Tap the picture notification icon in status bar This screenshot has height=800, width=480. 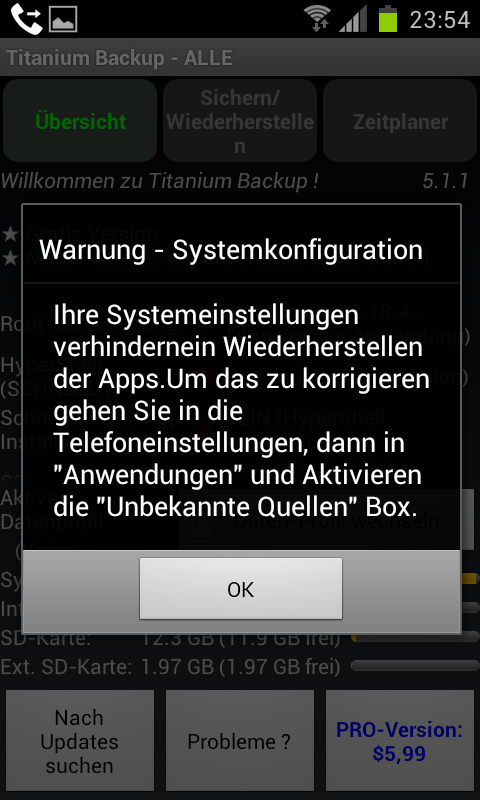click(x=63, y=19)
